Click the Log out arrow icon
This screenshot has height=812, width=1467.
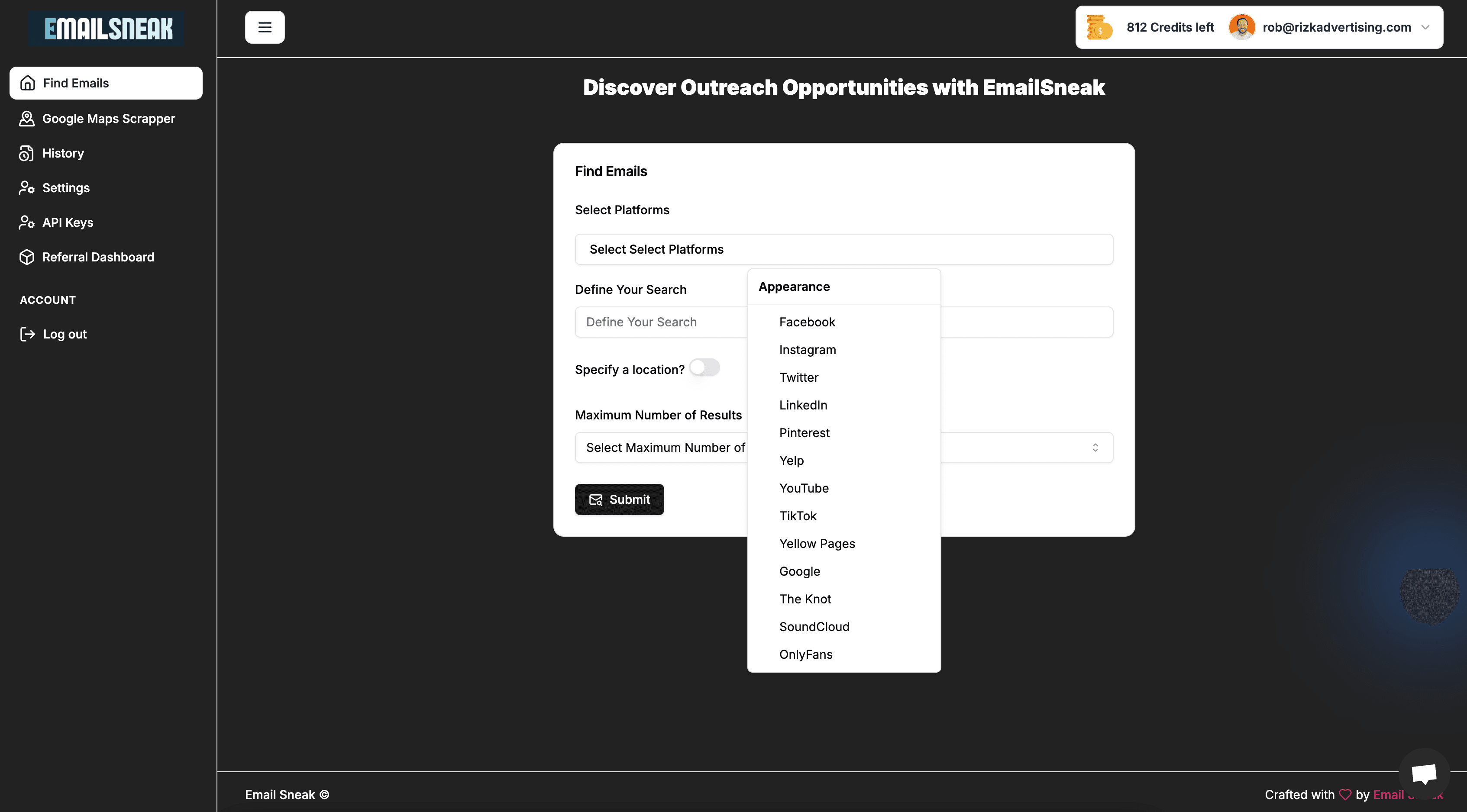[27, 334]
